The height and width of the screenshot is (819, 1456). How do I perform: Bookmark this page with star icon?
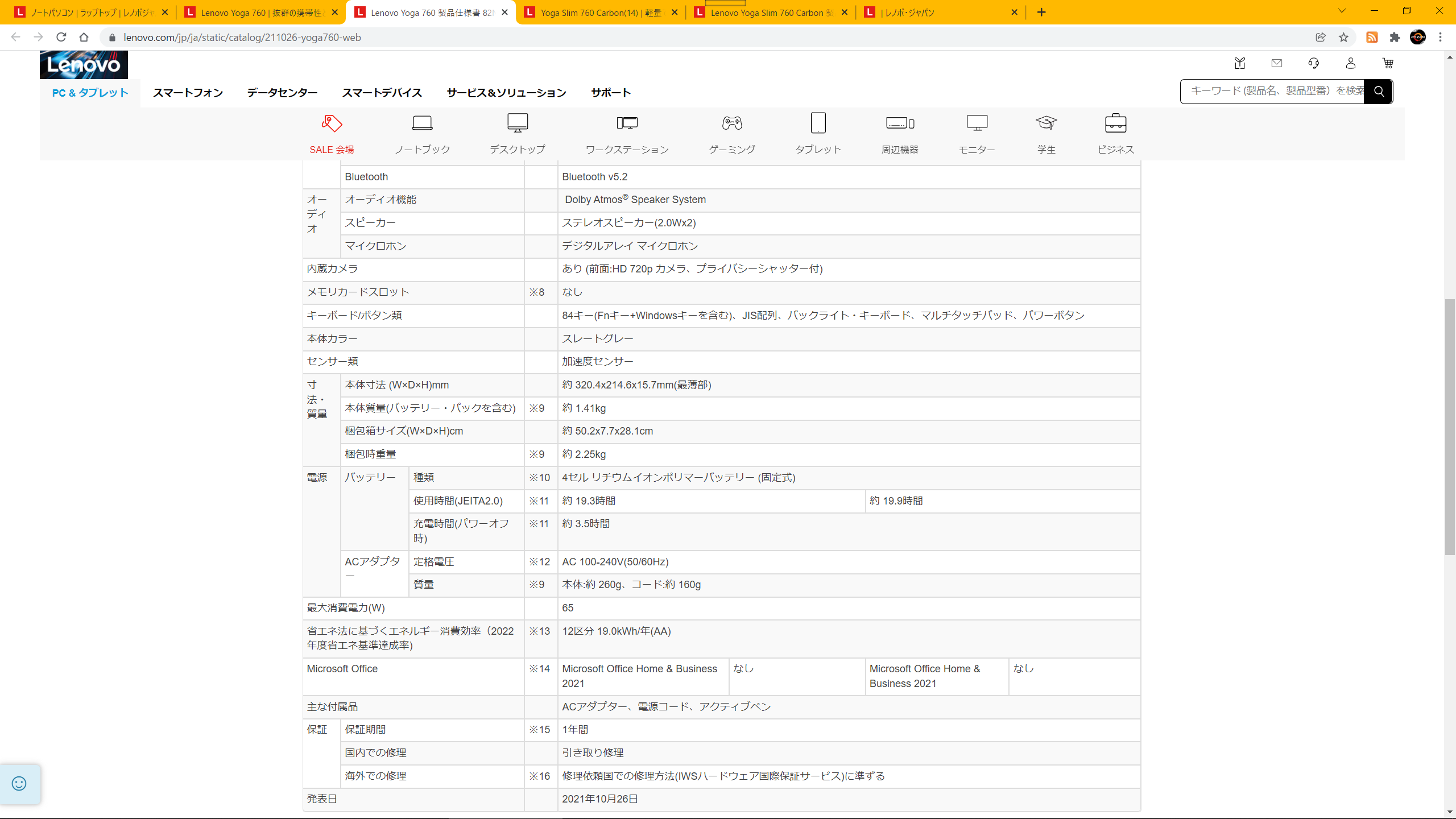pyautogui.click(x=1343, y=38)
